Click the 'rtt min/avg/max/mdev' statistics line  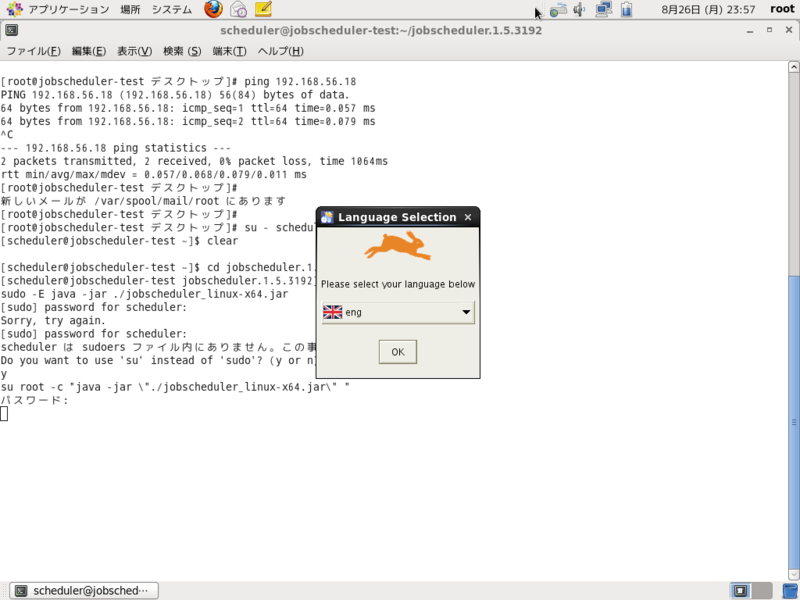[154, 174]
